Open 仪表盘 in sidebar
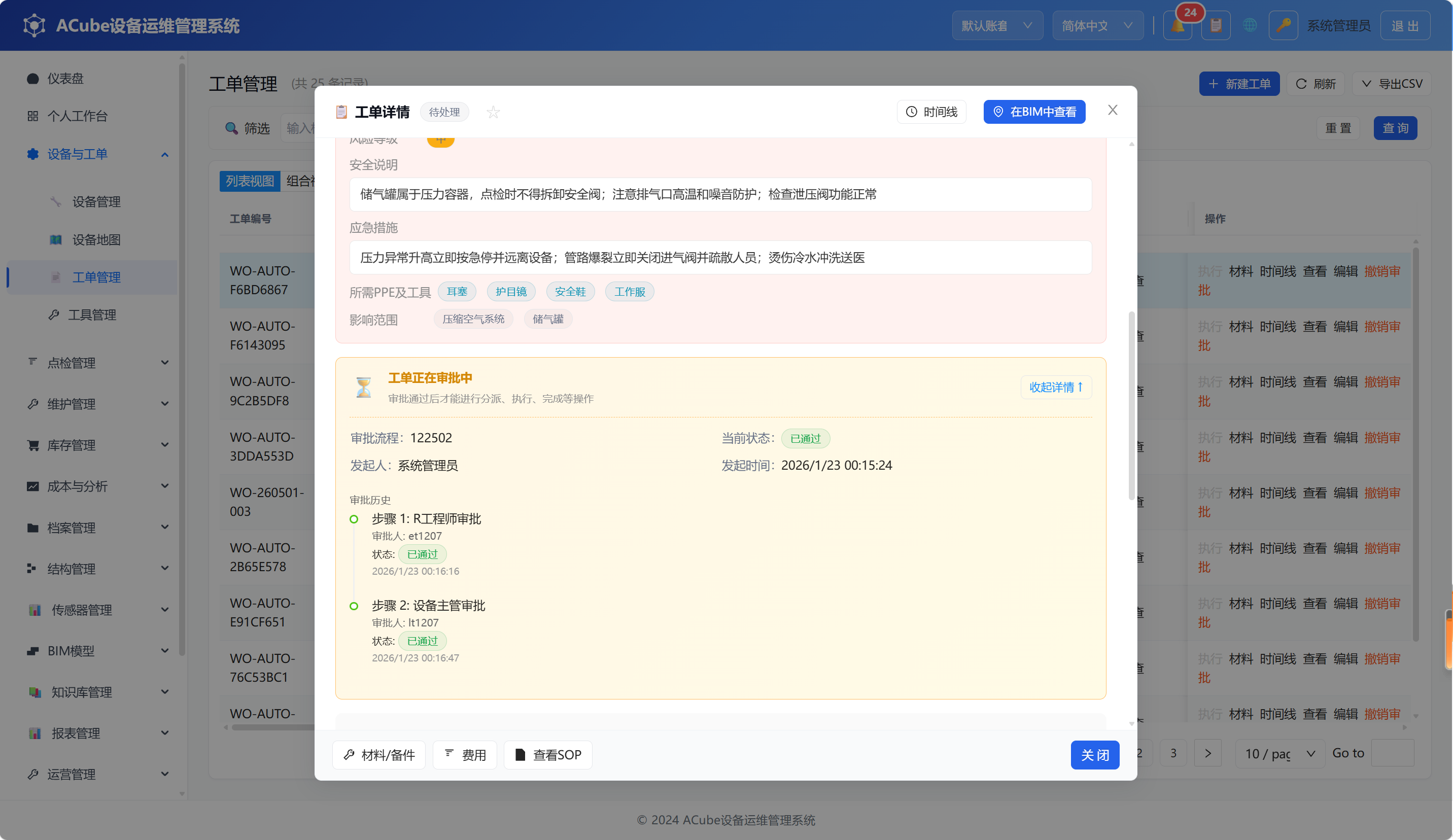Screen dimensions: 1453x840 coord(92,79)
